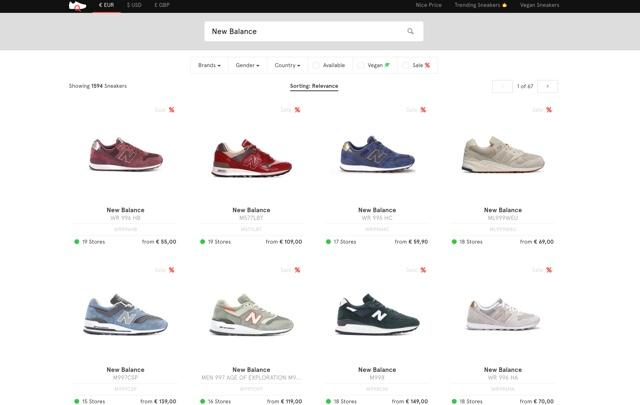This screenshot has height=405, width=640.
Task: Click price from € 69,00
Action: tap(537, 242)
